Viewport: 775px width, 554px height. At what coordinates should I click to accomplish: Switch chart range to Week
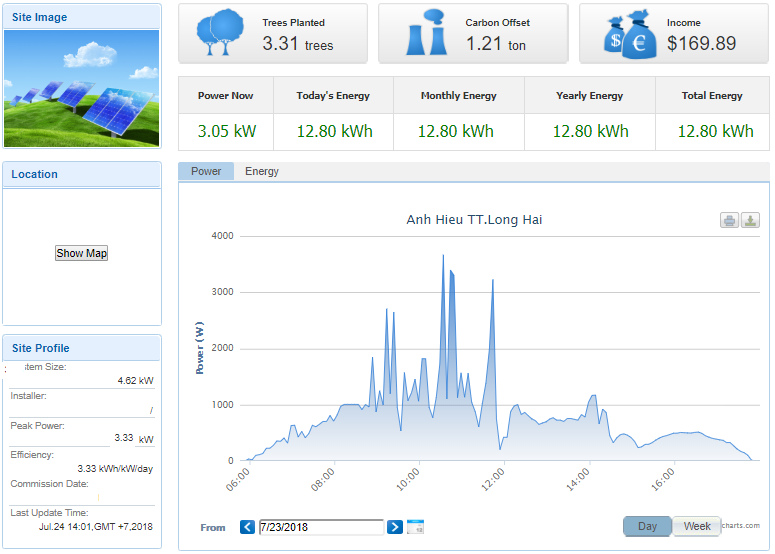pyautogui.click(x=696, y=526)
